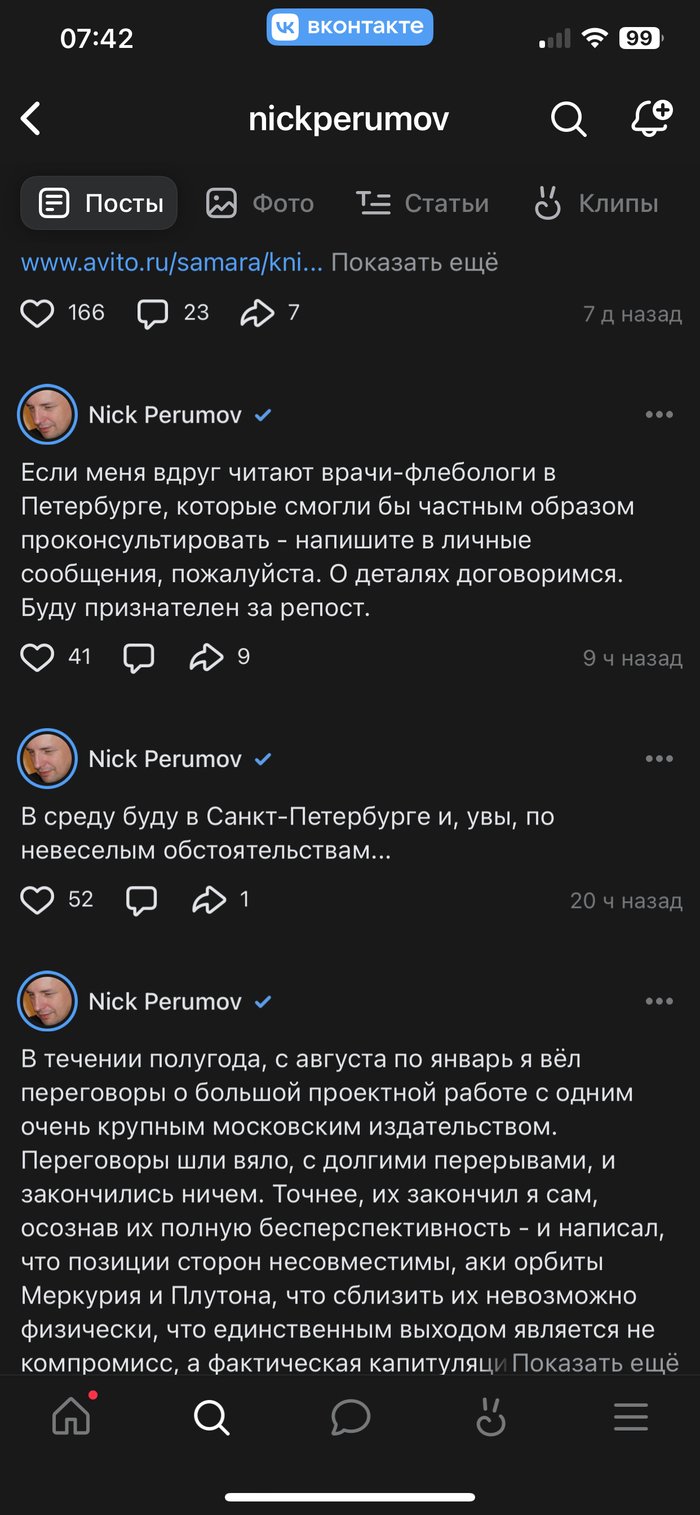Screen dimensions: 700x1515
Task: Tap the home indicator bar at bottom
Action: click(350, 1497)
